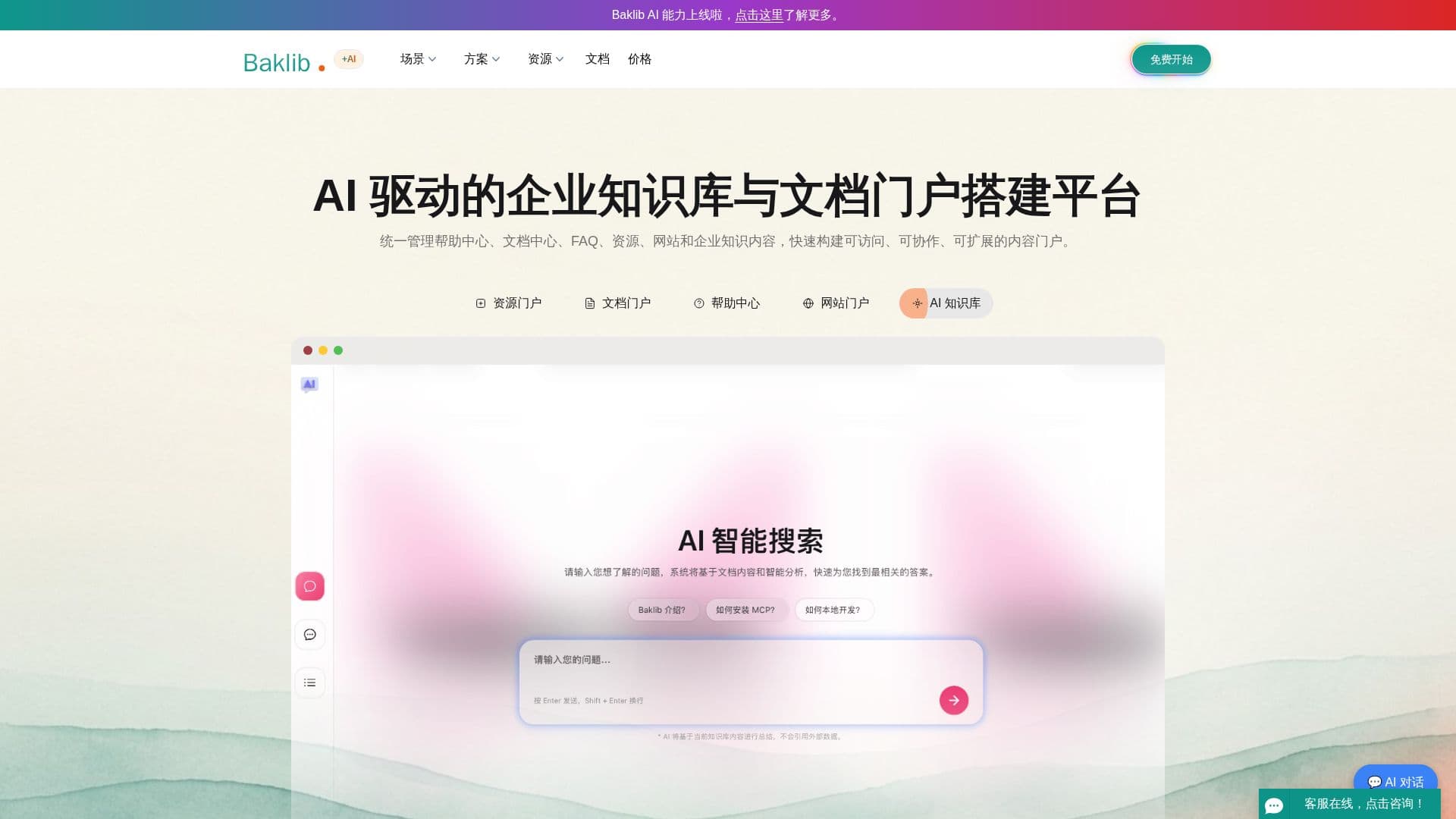Click the Baklib logo
Image resolution: width=1456 pixels, height=819 pixels.
tap(284, 62)
